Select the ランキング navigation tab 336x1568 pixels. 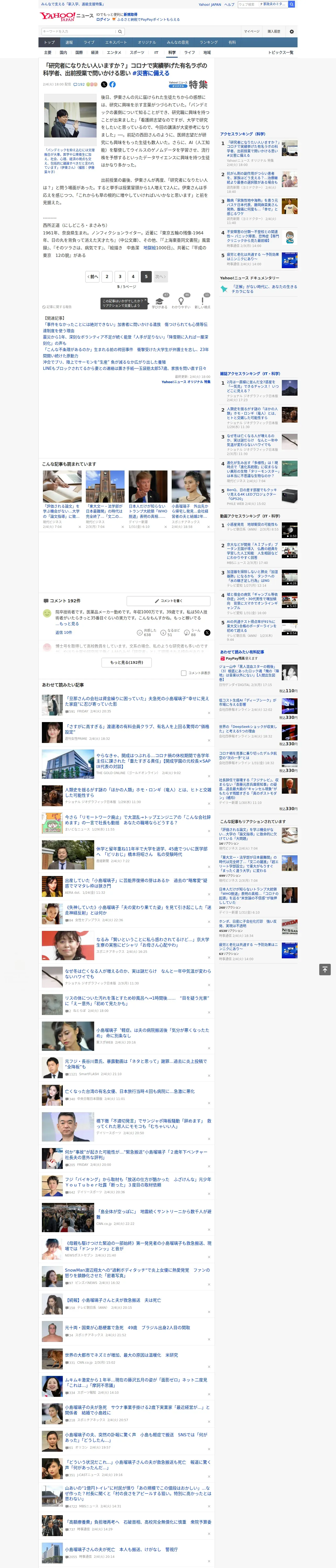point(209,43)
